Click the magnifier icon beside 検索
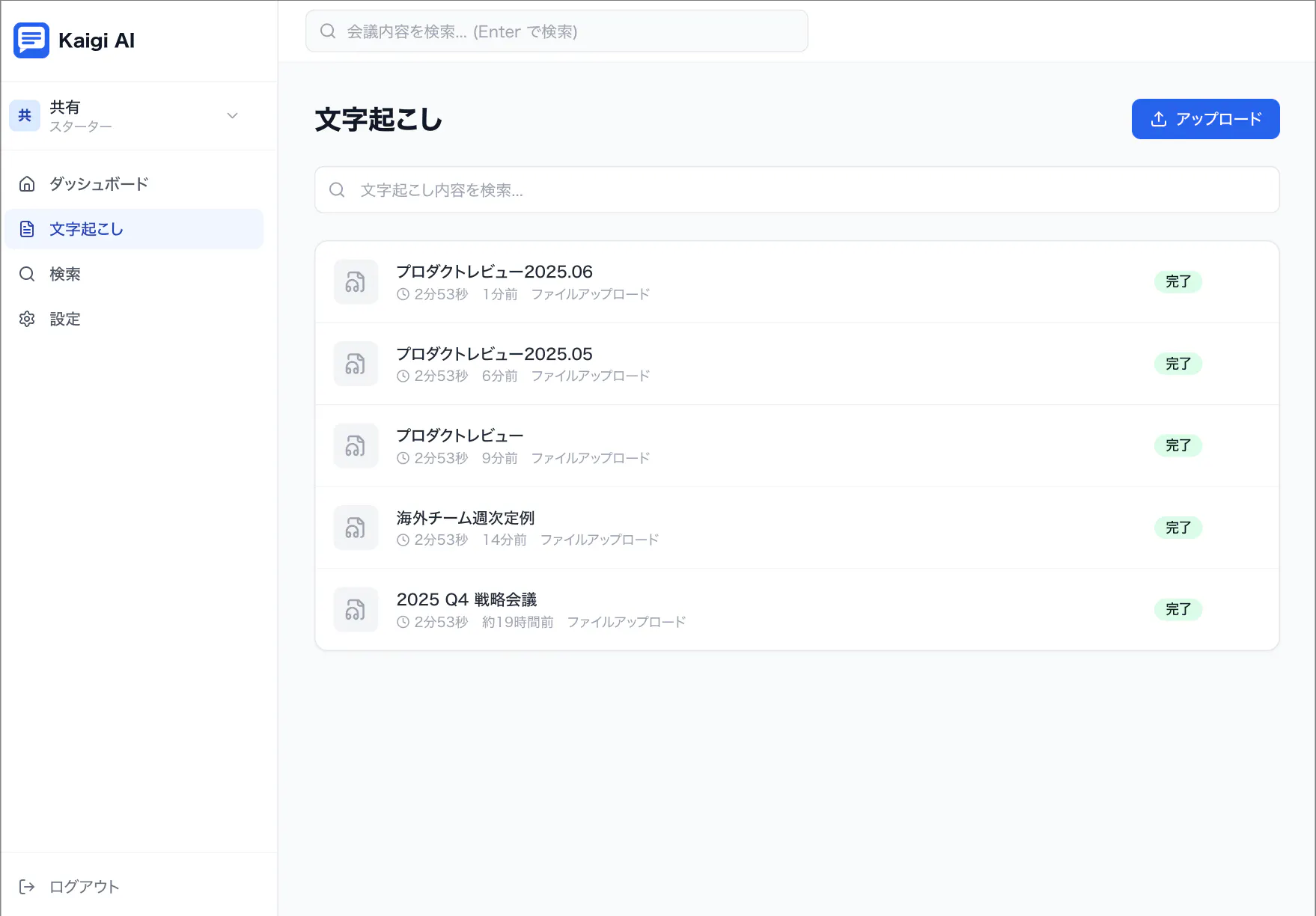The width and height of the screenshot is (1316, 916). coord(27,274)
